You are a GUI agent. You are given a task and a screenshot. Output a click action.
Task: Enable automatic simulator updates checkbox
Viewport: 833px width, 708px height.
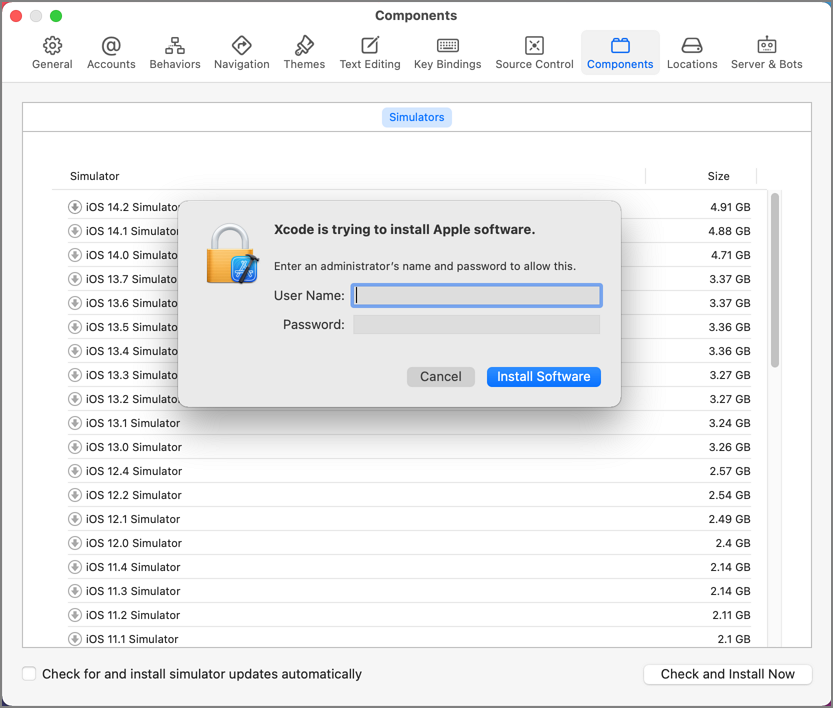(x=29, y=674)
